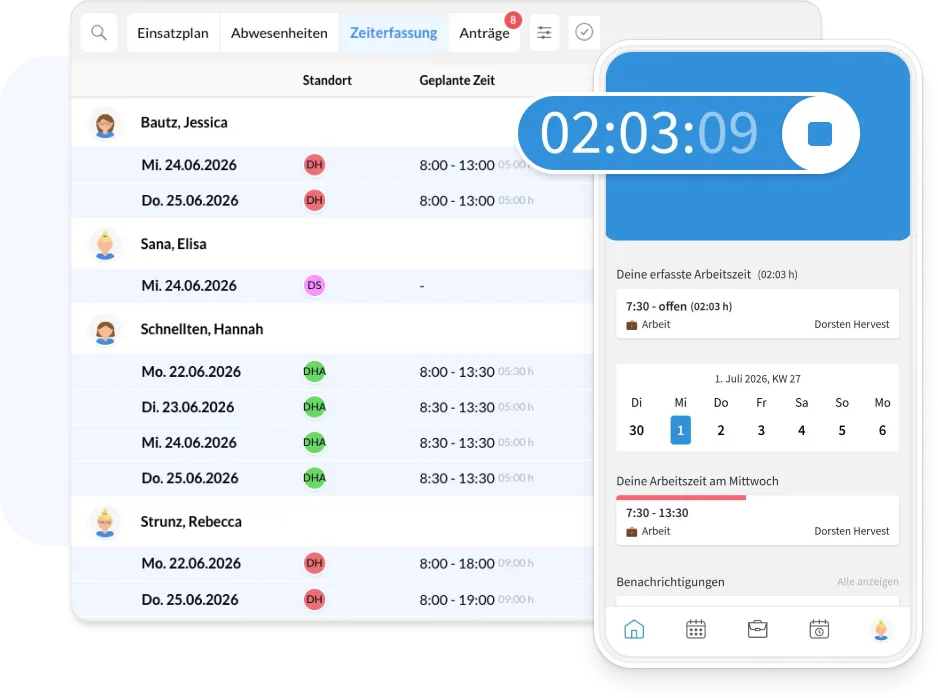Screen dimensions: 938x698
Task: Click the name Strunz, Rebecca
Action: point(191,522)
